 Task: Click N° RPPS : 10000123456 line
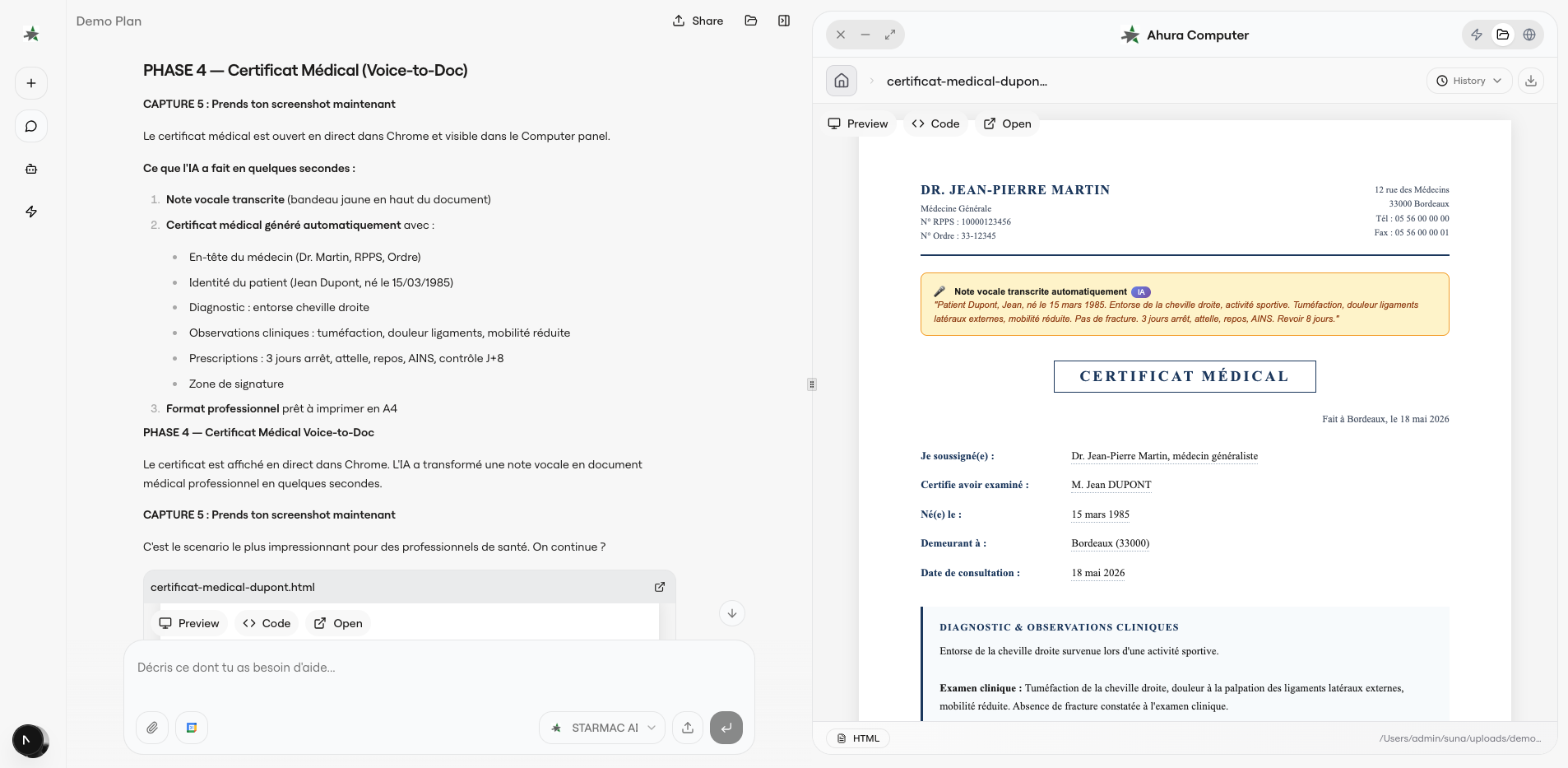click(966, 222)
